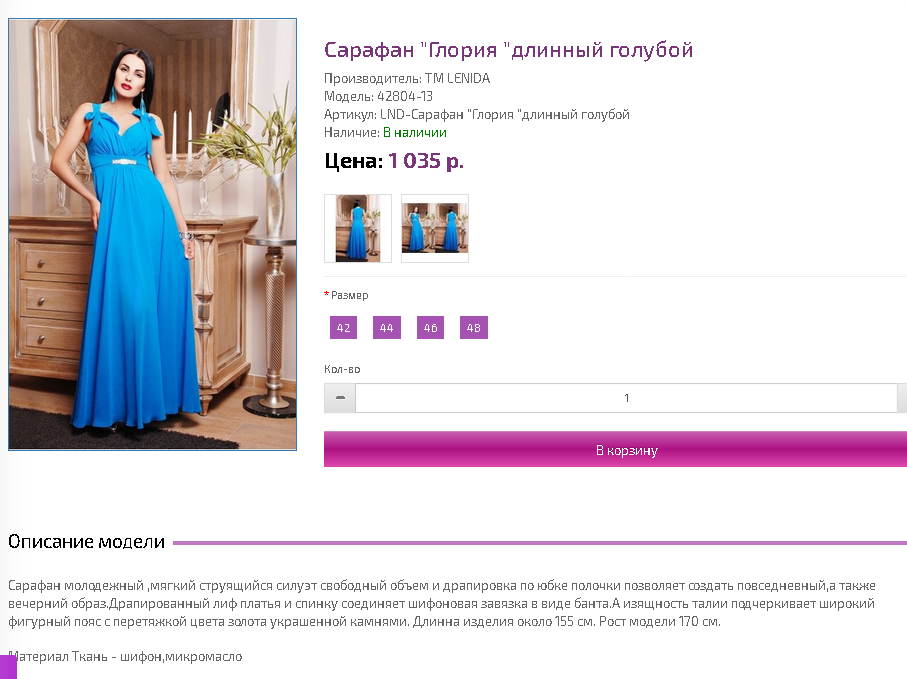The height and width of the screenshot is (679, 907).
Task: Add the dress to cart with В корзину
Action: (615, 449)
